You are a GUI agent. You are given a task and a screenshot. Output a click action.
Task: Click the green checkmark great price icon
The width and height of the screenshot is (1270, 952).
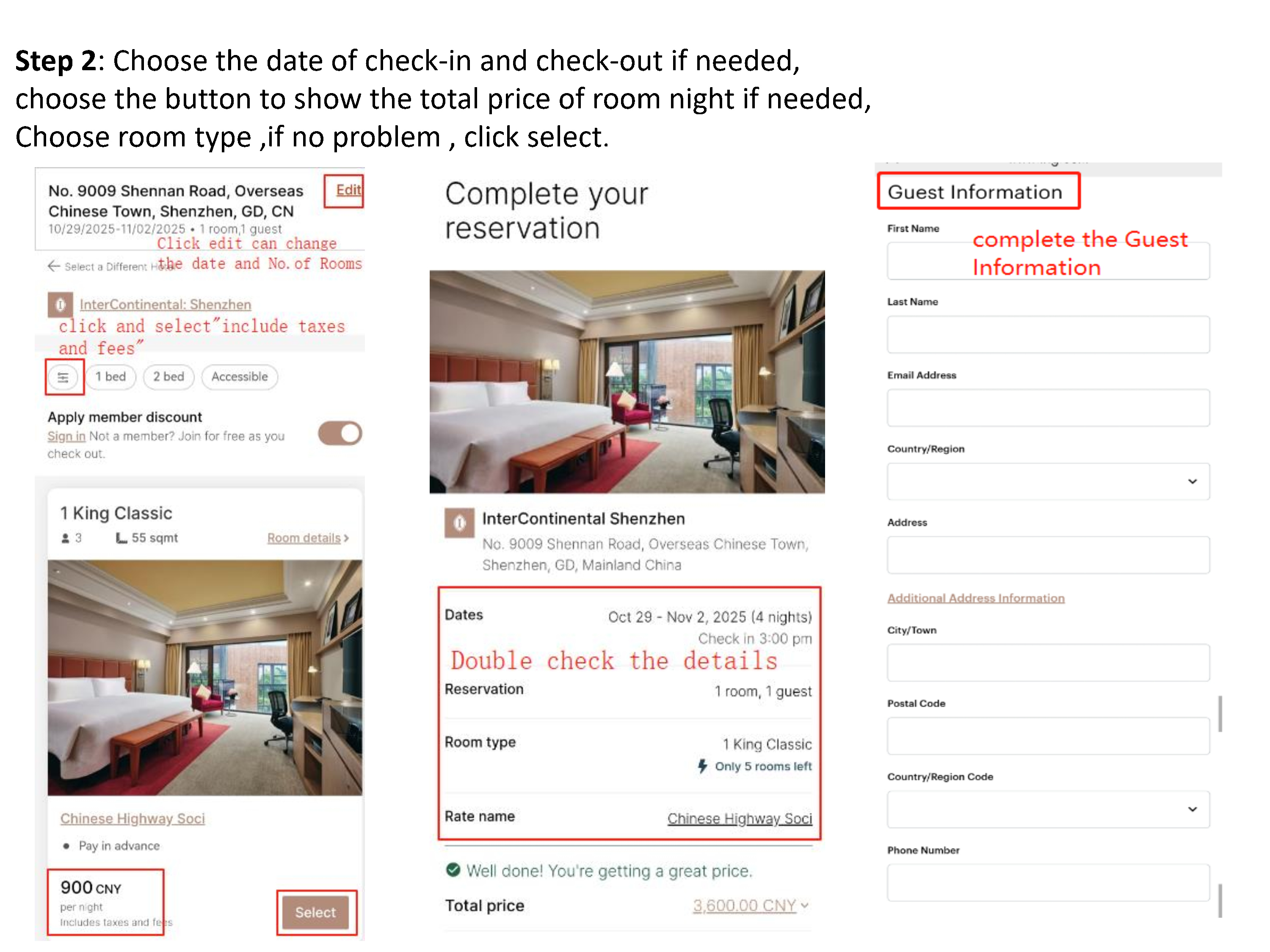point(453,870)
